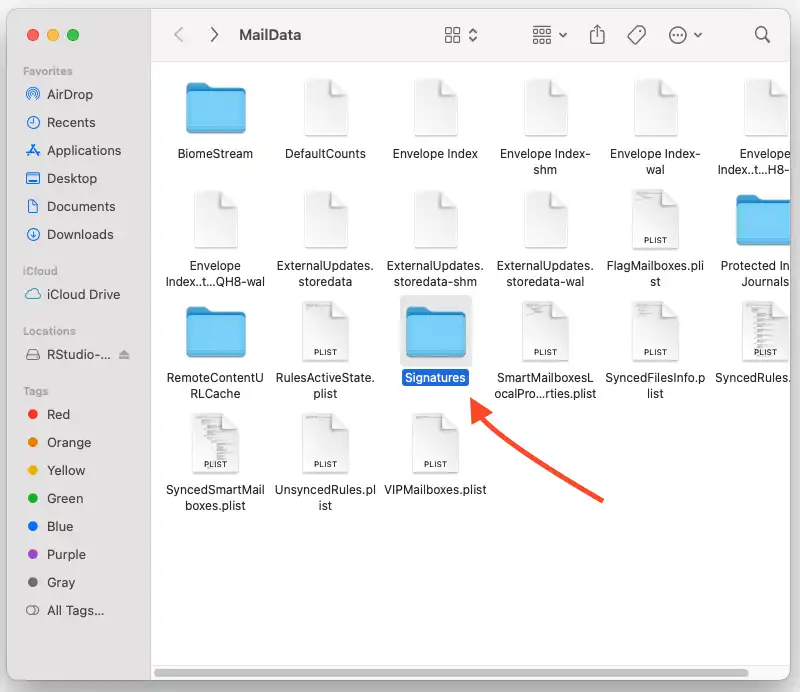
Task: Expand the More actions ellipsis menu
Action: [x=684, y=35]
